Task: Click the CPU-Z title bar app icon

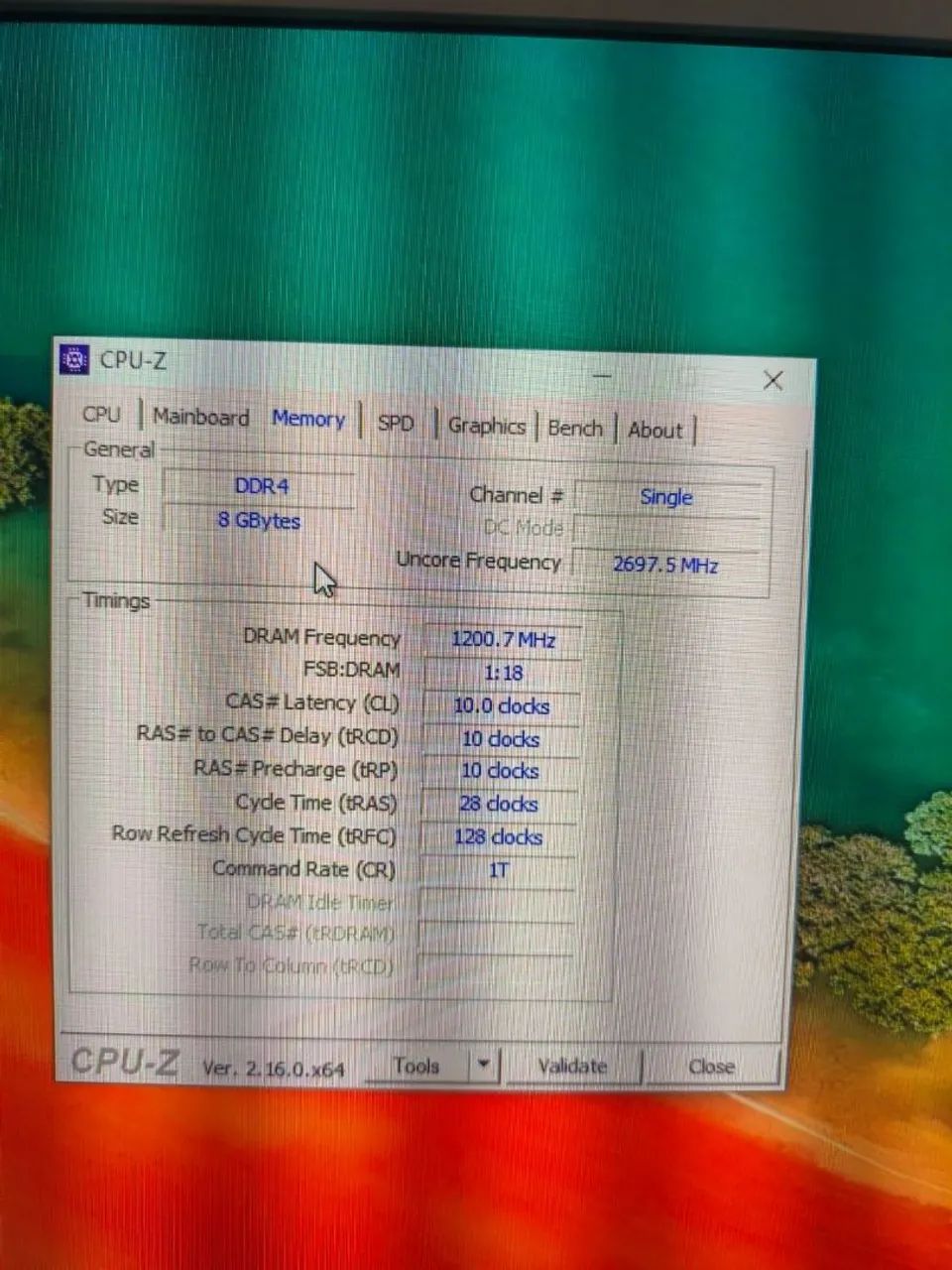Action: 74,359
